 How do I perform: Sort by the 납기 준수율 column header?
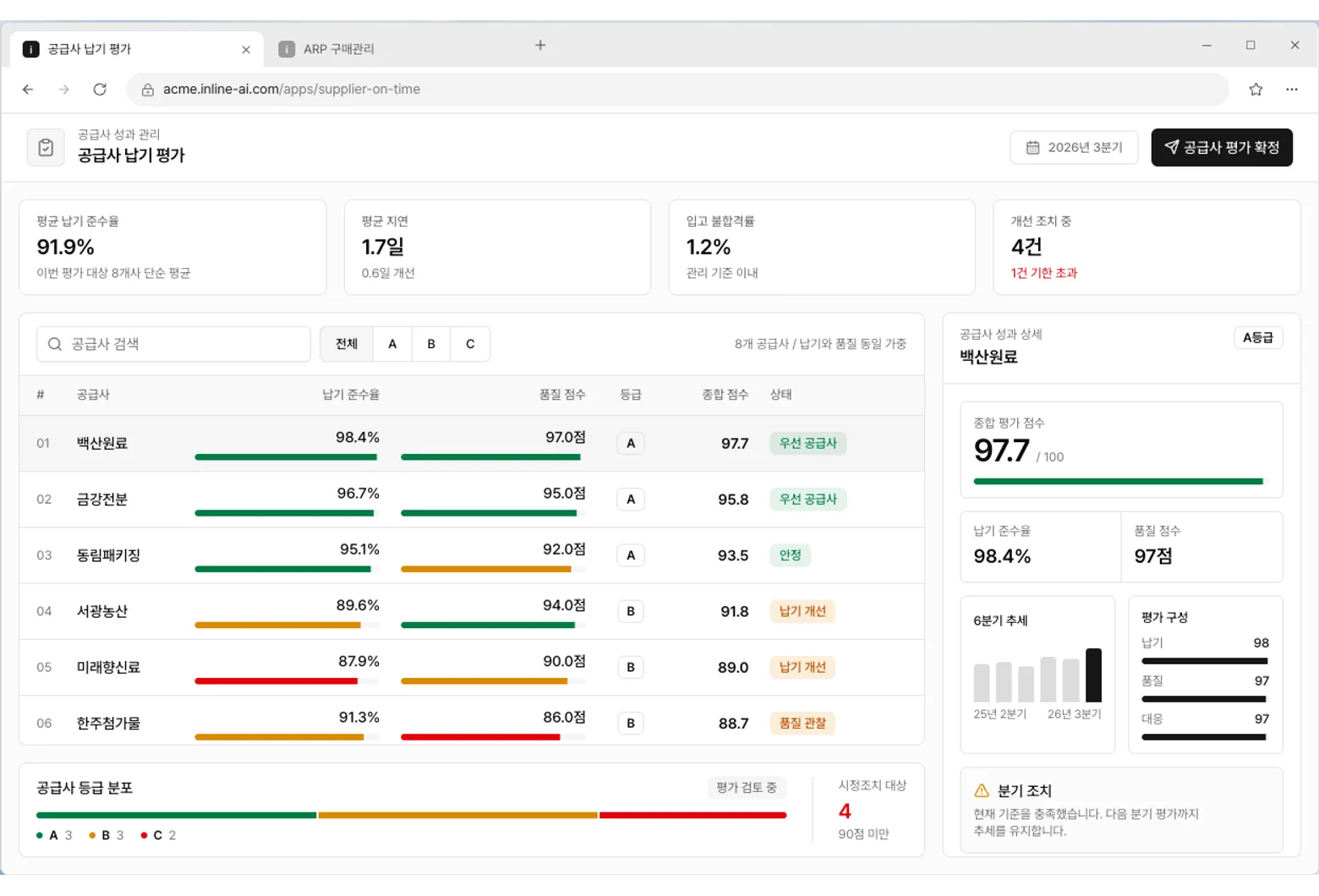[351, 395]
